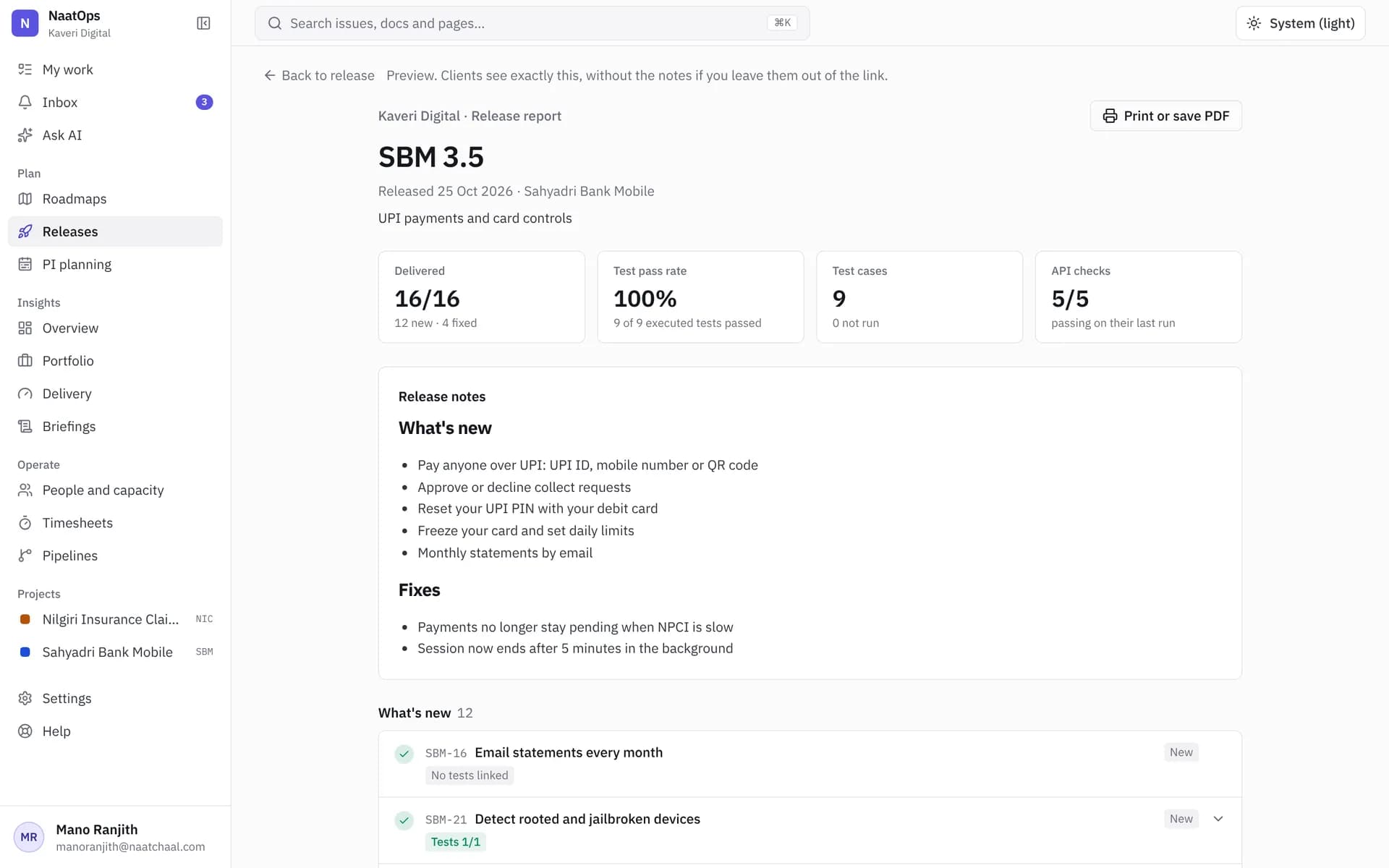Image resolution: width=1389 pixels, height=868 pixels.
Task: Click the sun icon in the theme selector
Action: click(x=1254, y=23)
